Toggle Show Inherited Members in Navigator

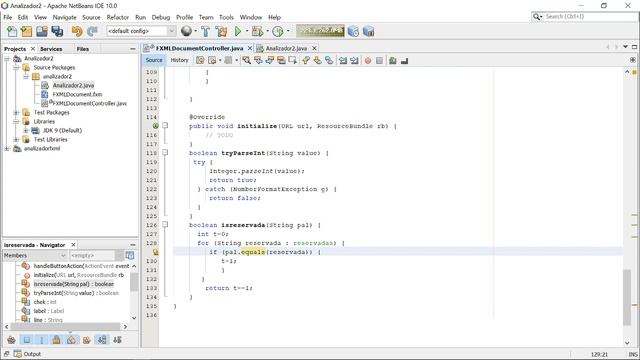[x=11, y=340]
